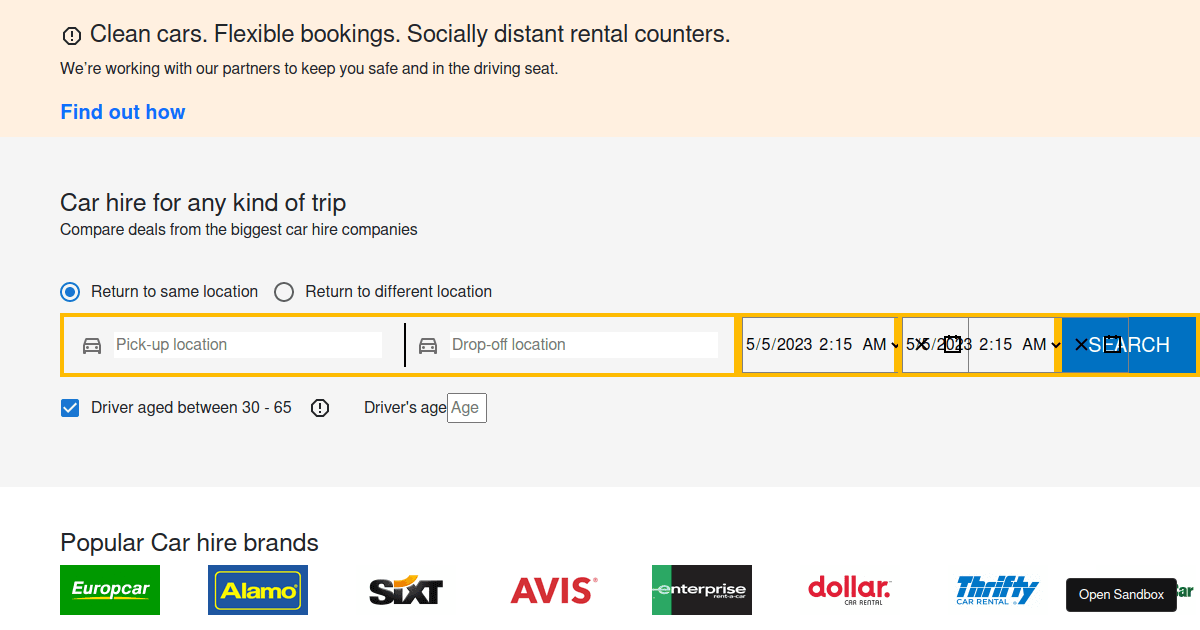Click the Dollar car rental logo
This screenshot has width=1200, height=630.
[849, 590]
